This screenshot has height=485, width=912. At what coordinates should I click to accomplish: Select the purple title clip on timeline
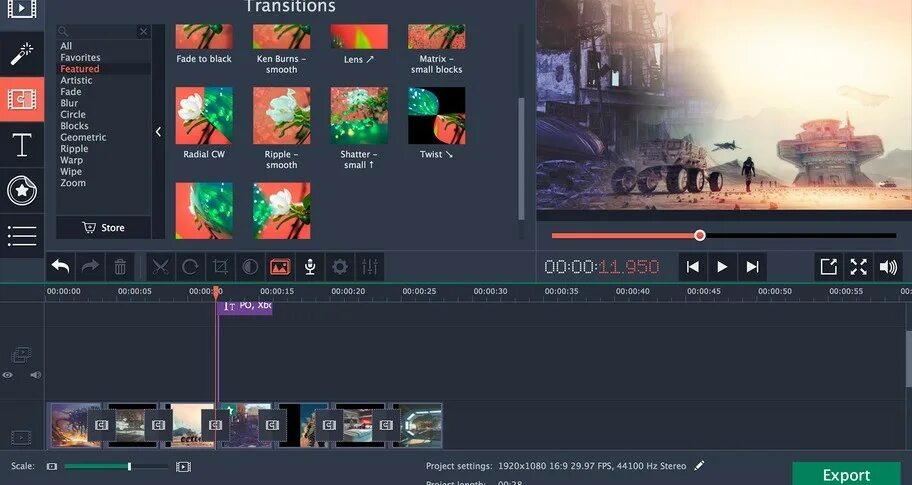(245, 306)
